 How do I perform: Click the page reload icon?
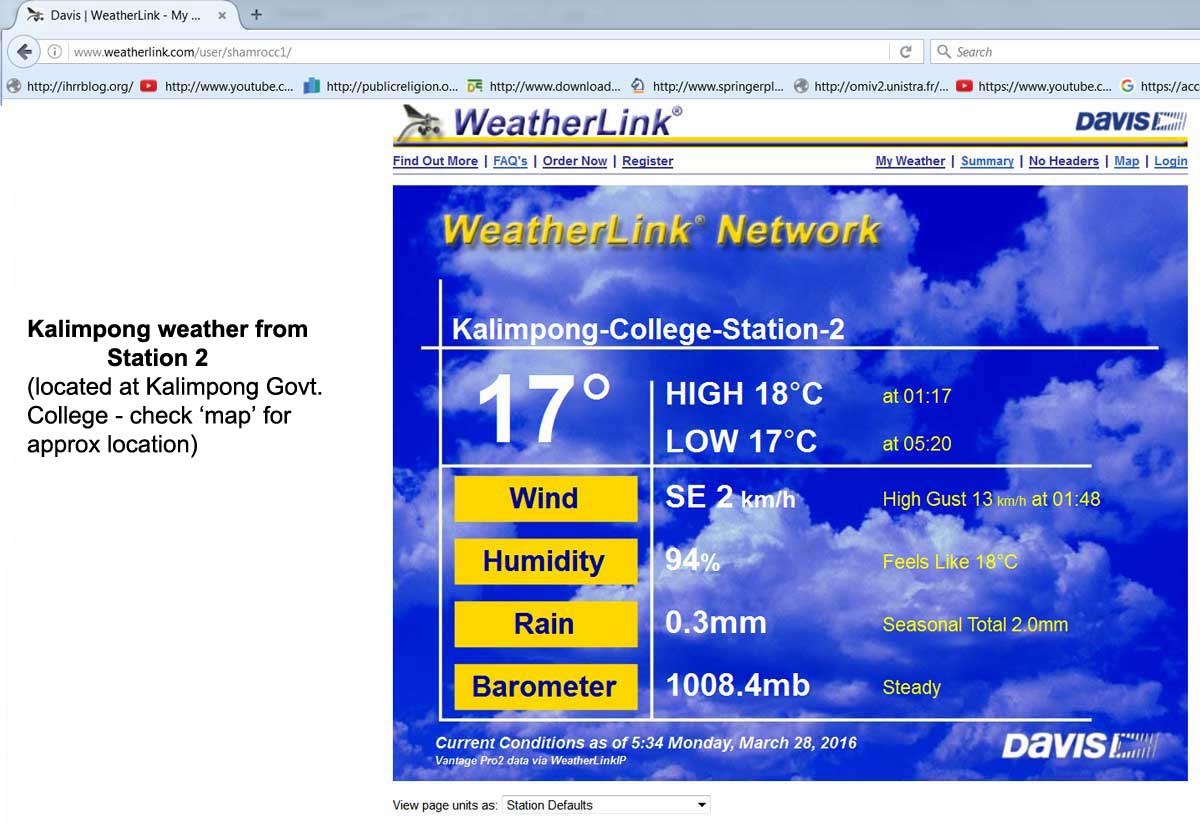point(907,51)
